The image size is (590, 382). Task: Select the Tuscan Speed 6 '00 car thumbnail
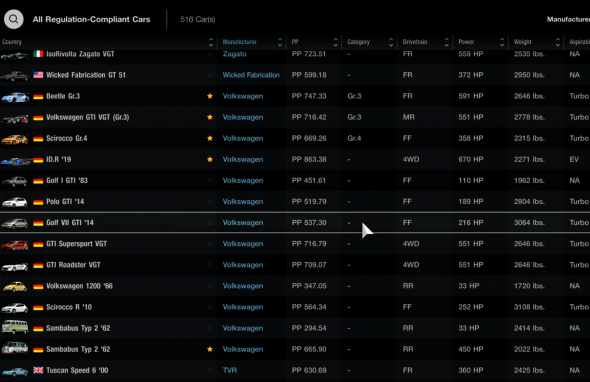15,371
